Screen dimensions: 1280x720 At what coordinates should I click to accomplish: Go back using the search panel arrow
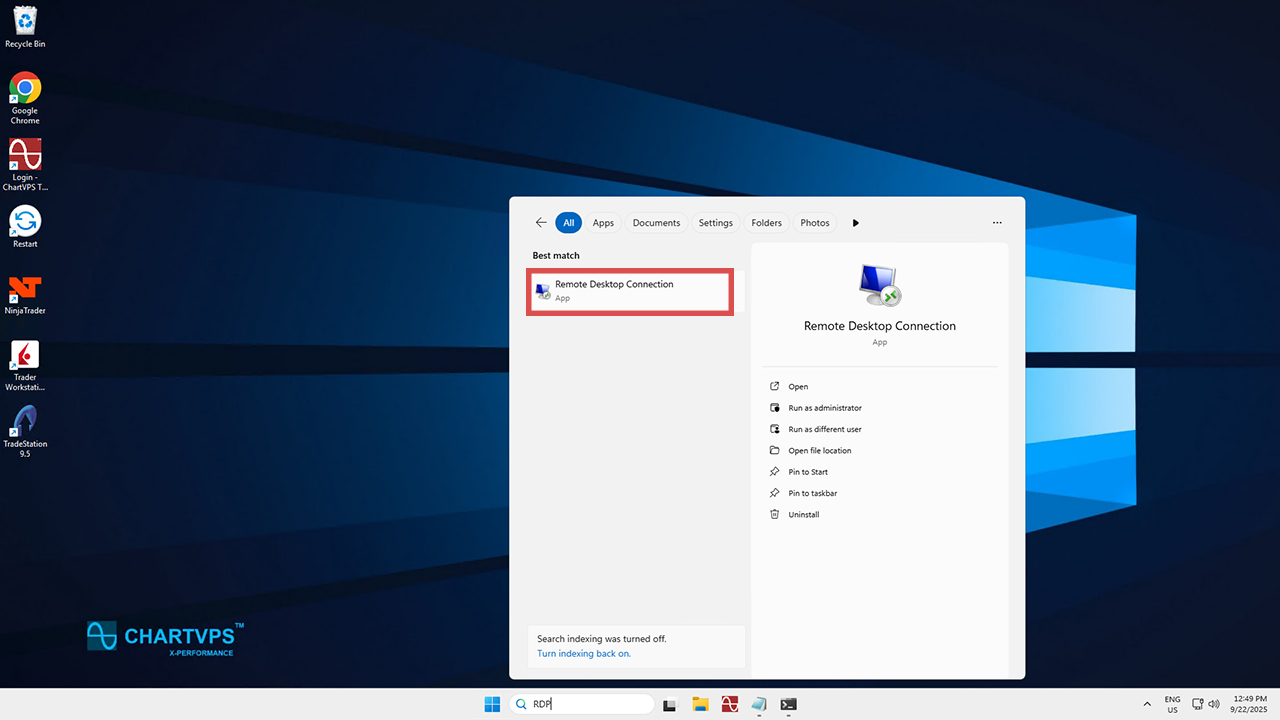[541, 223]
